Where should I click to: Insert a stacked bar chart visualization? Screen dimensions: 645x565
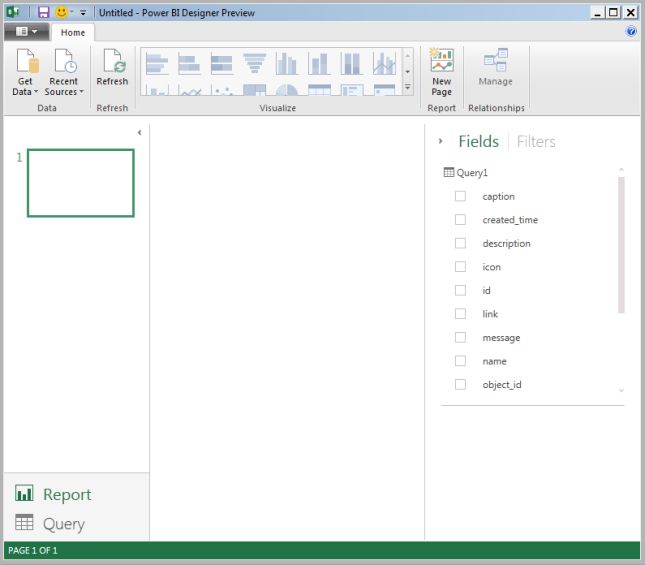coord(189,64)
